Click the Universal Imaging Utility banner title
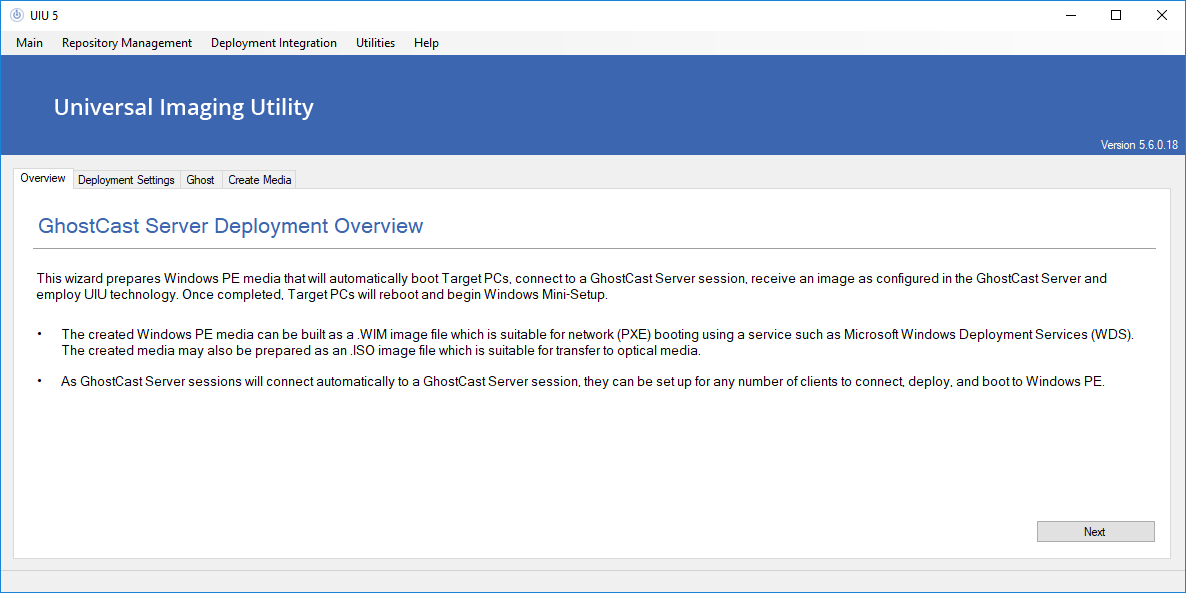Screen dimensions: 1186x593 click(184, 107)
